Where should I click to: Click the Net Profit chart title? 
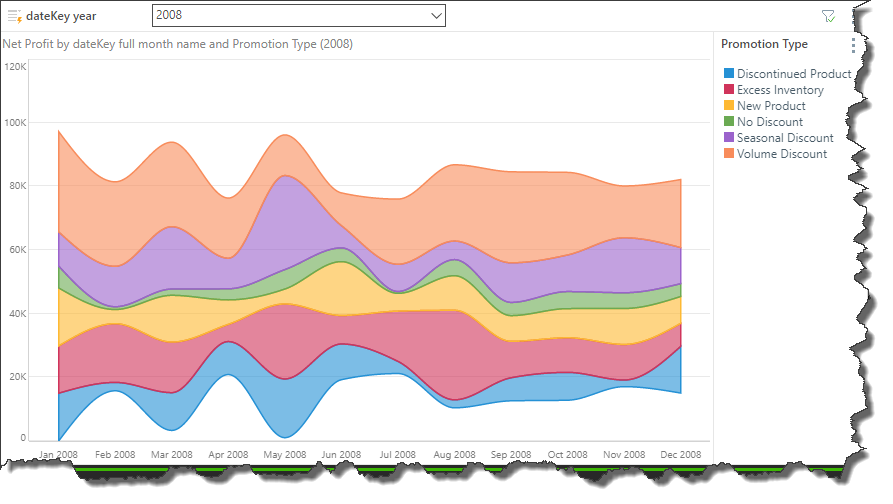[x=178, y=44]
